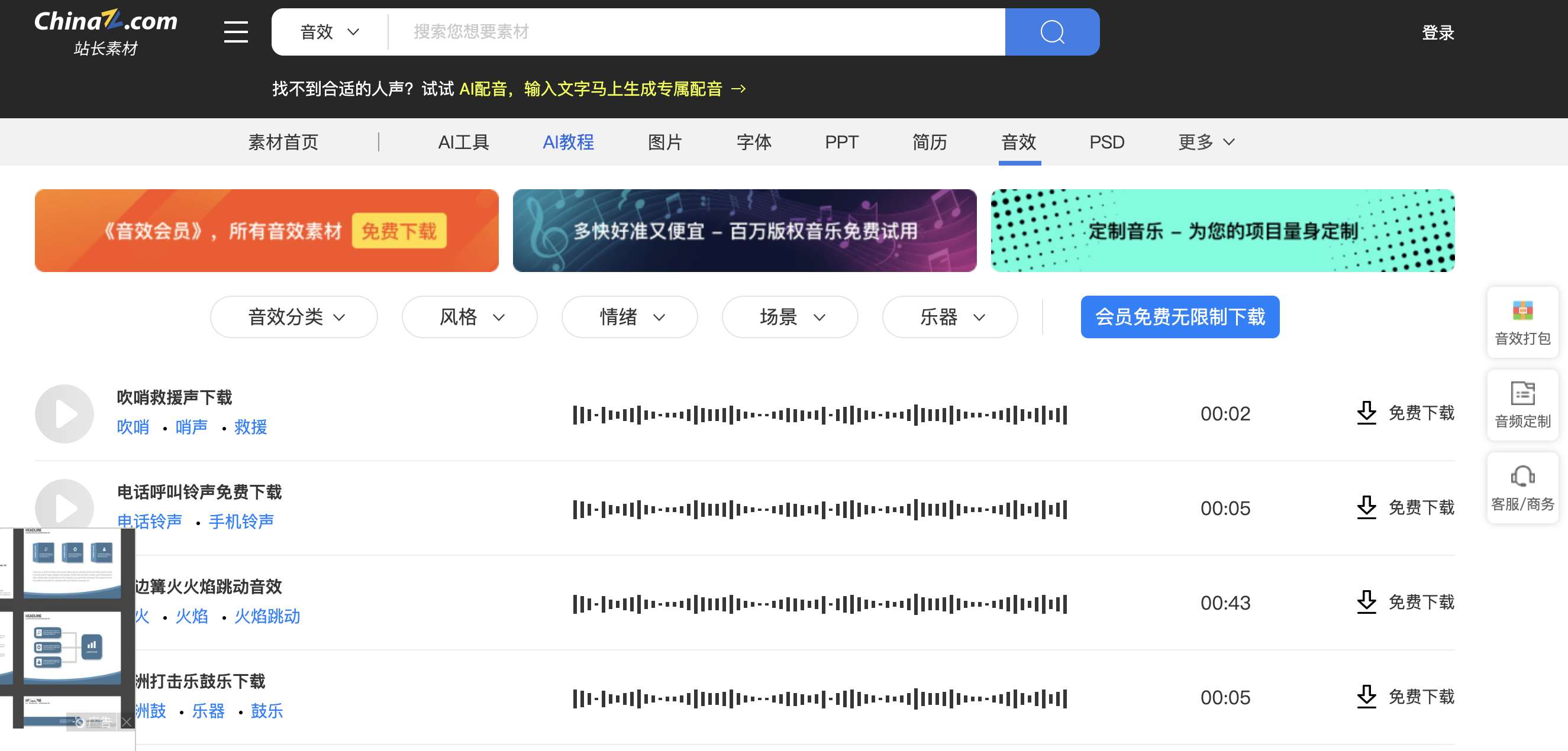1568x751 pixels.
Task: Seek in the 打击乐鼓乐 waveform
Action: click(820, 698)
